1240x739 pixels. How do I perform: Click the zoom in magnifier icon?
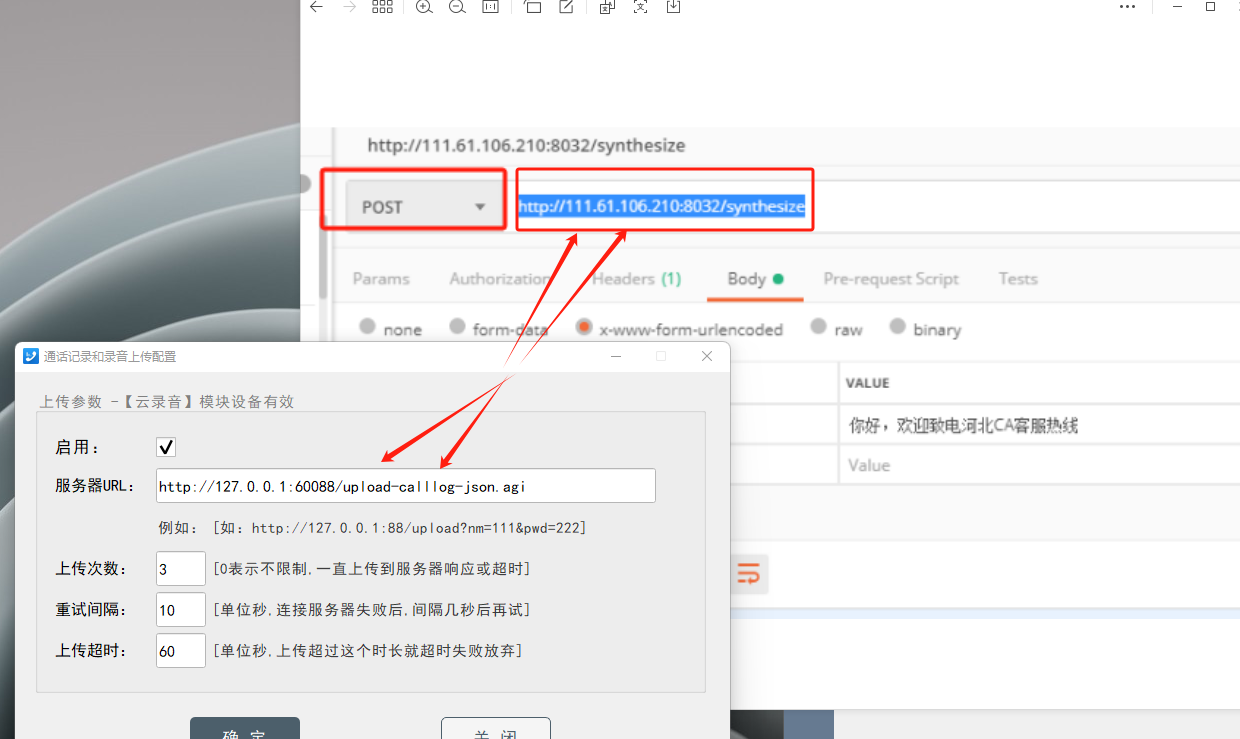424,7
